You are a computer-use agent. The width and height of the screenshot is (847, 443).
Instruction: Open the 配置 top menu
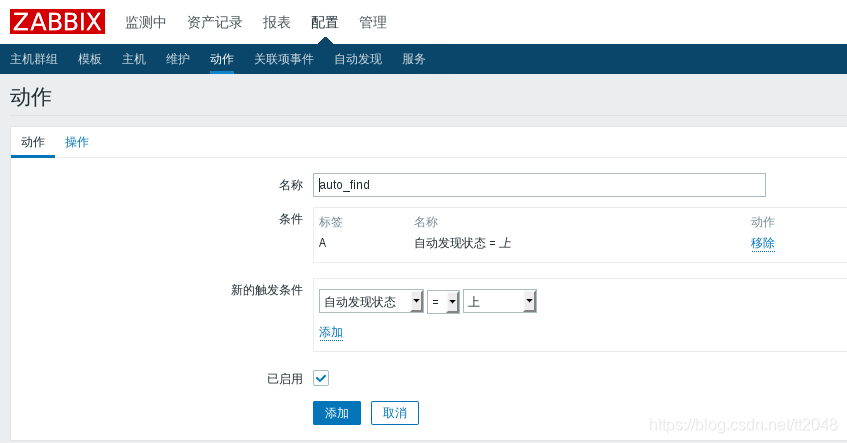pyautogui.click(x=325, y=22)
